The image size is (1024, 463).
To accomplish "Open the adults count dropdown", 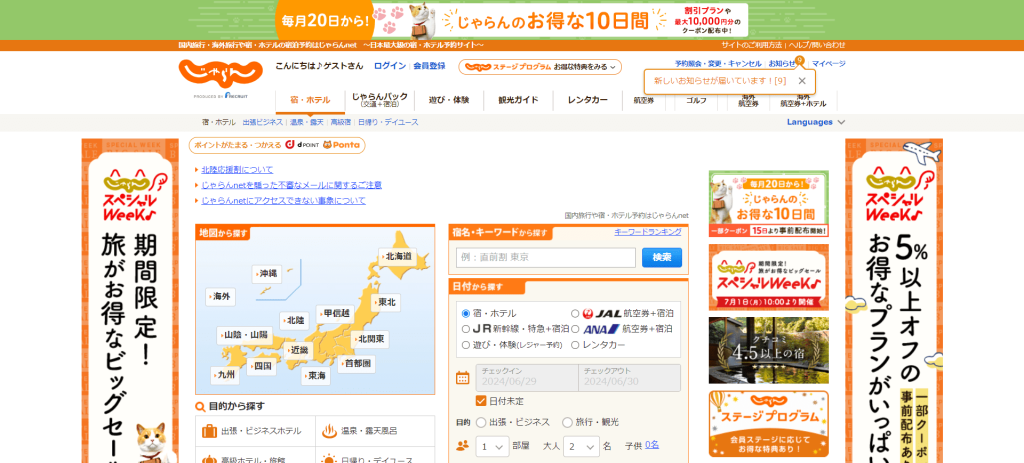I will 581,447.
